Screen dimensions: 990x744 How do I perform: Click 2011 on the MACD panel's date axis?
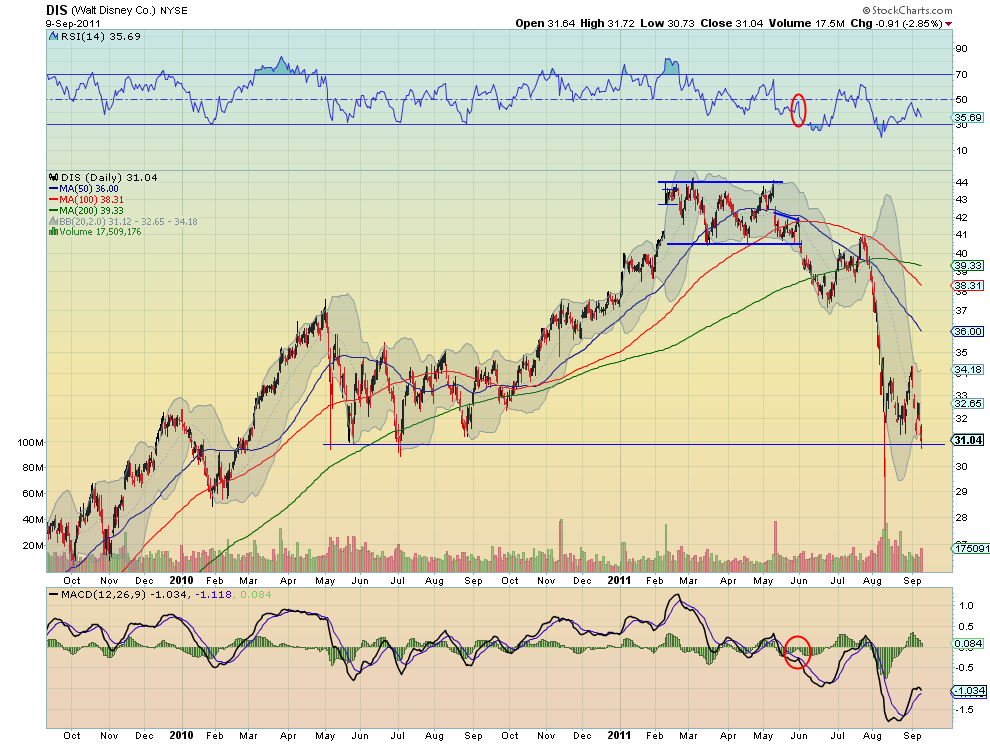[619, 735]
